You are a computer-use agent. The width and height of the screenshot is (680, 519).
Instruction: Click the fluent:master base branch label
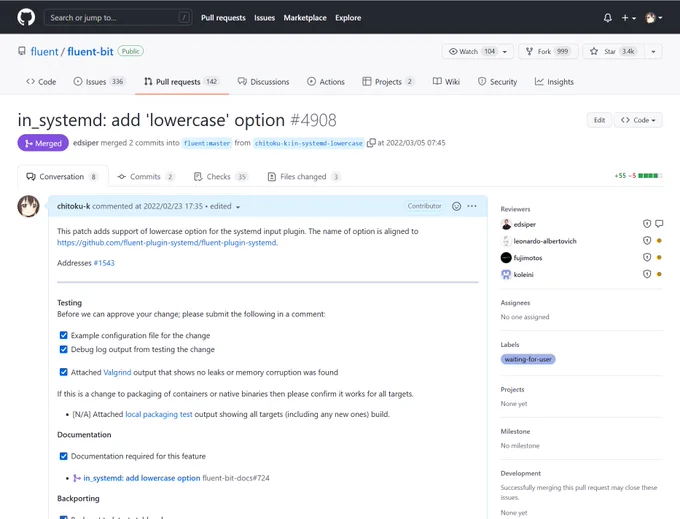tap(207, 143)
